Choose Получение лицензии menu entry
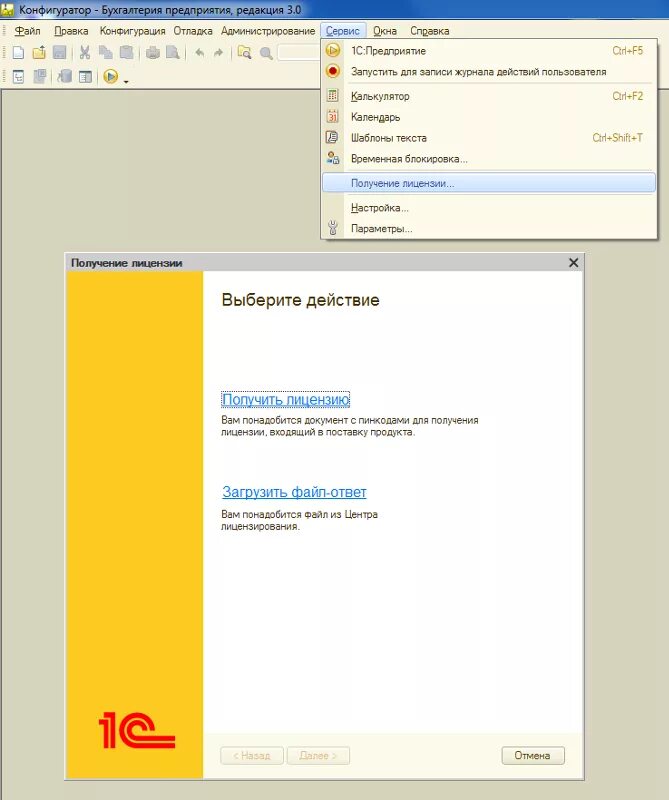This screenshot has height=800, width=669. [x=489, y=183]
